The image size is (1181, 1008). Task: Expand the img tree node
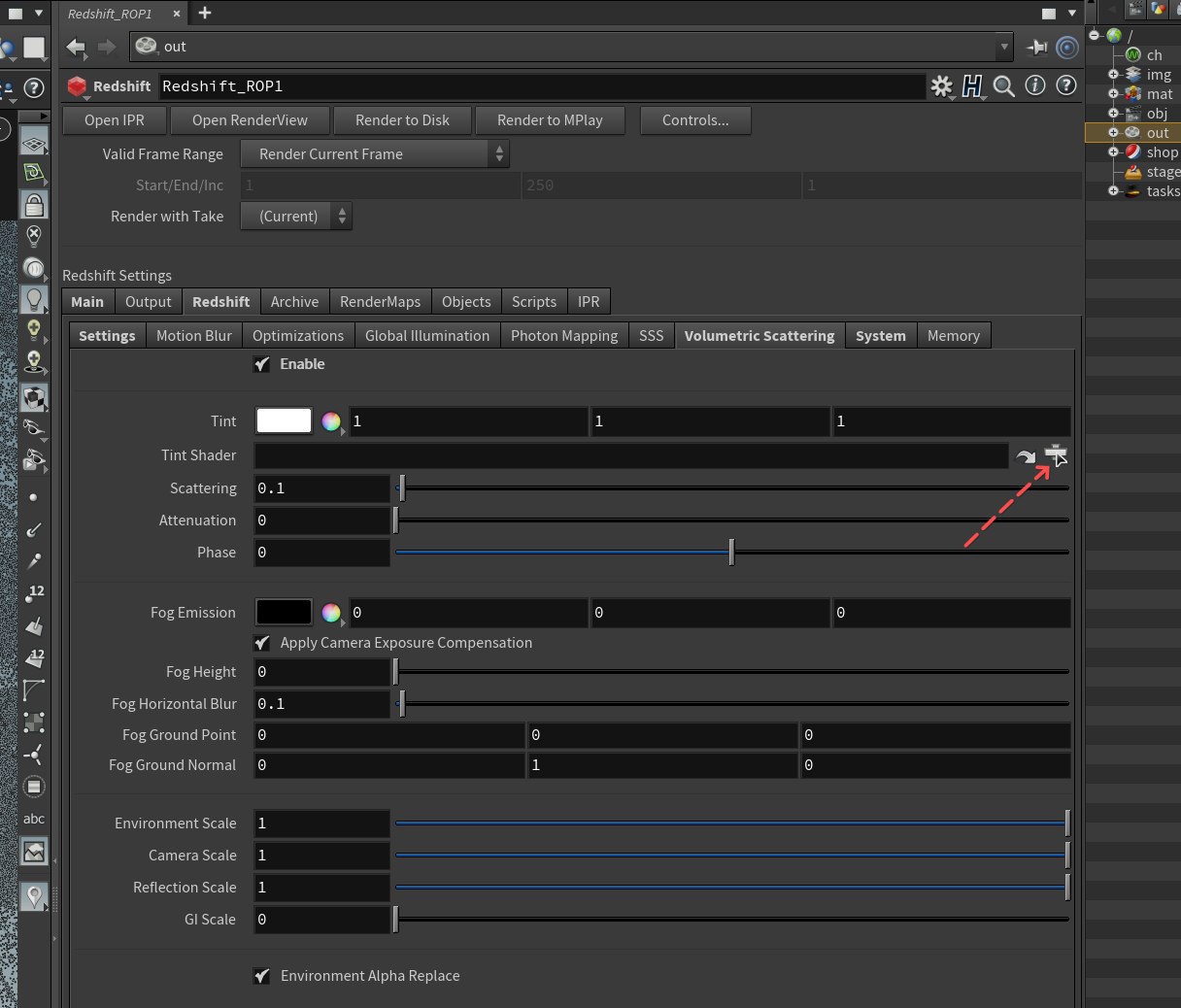pos(1114,74)
